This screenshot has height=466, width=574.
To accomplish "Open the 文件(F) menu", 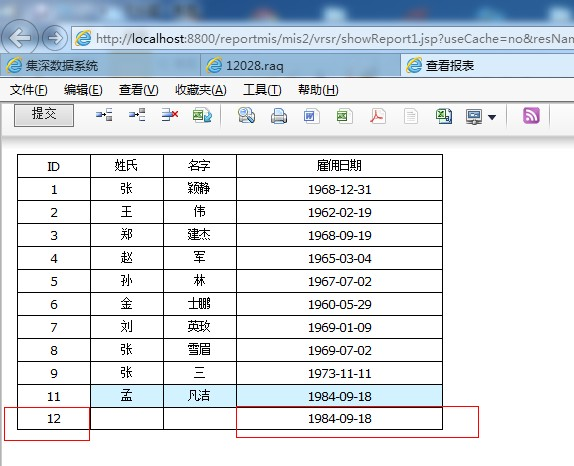I will 29,90.
